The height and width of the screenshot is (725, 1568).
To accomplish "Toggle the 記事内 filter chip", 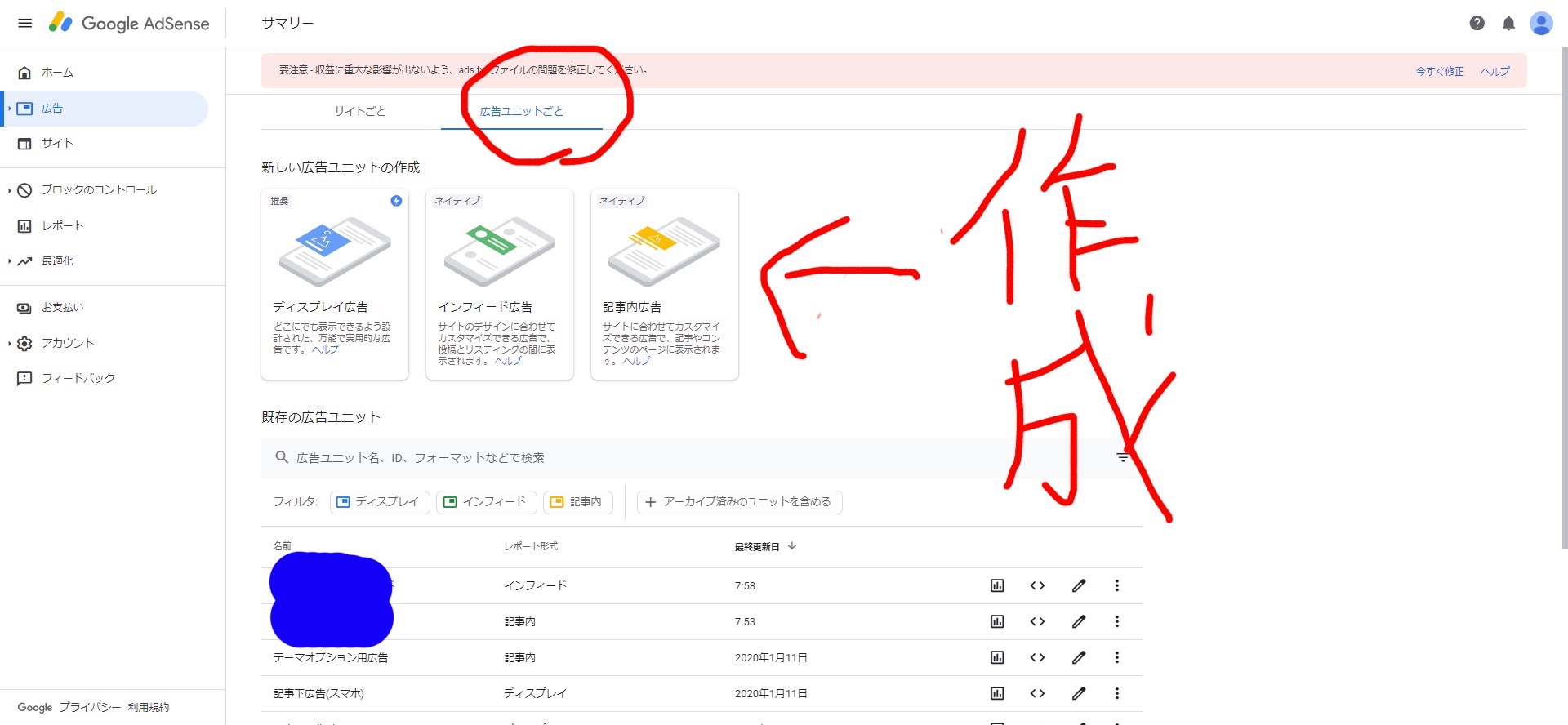I will (577, 501).
